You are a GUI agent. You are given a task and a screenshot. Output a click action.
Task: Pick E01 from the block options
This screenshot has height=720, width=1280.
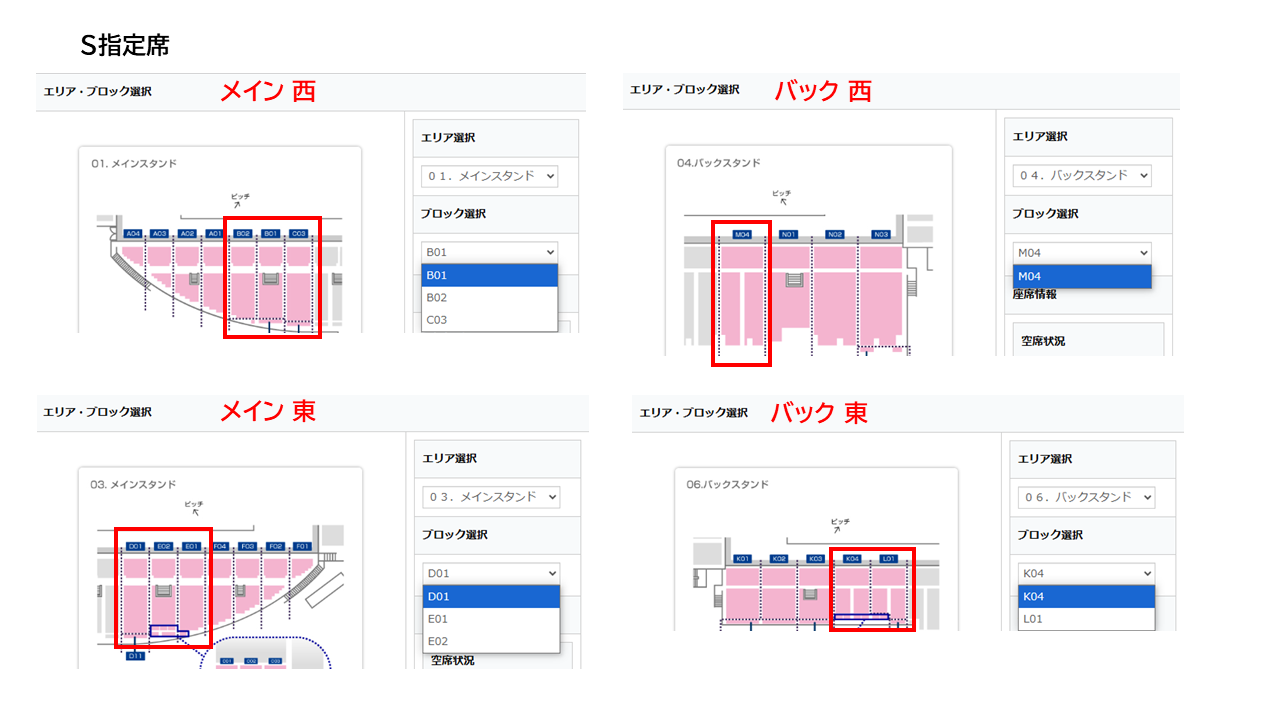coord(490,619)
